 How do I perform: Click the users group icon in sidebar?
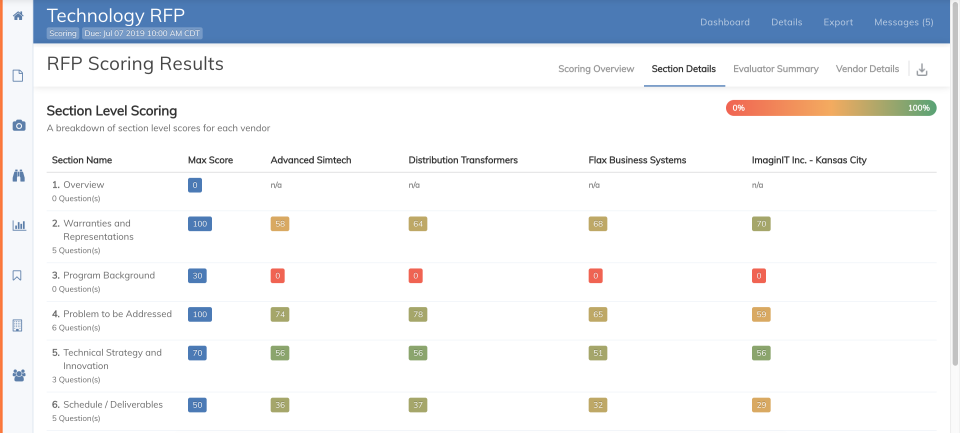(18, 376)
